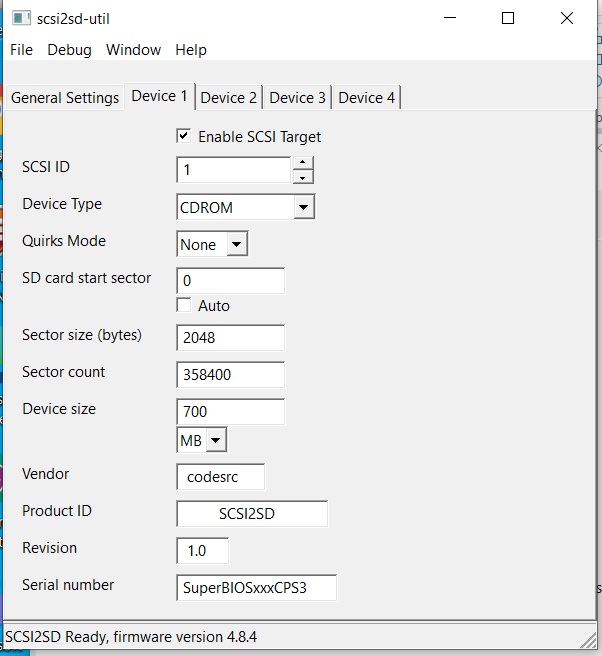Click the Device Type label

click(x=62, y=204)
